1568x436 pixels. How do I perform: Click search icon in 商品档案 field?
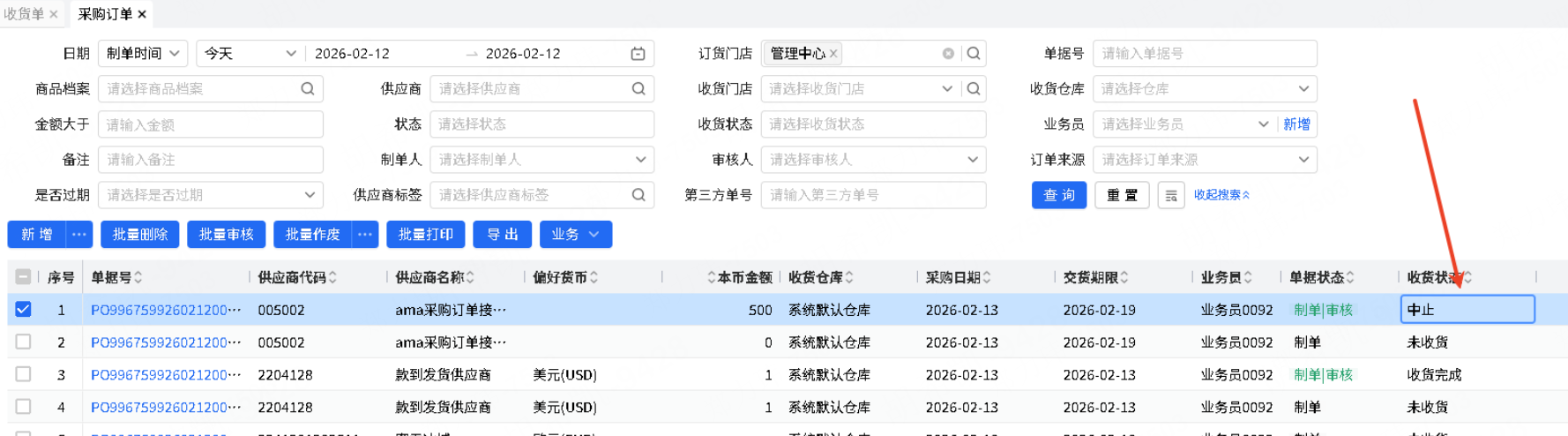coord(308,89)
